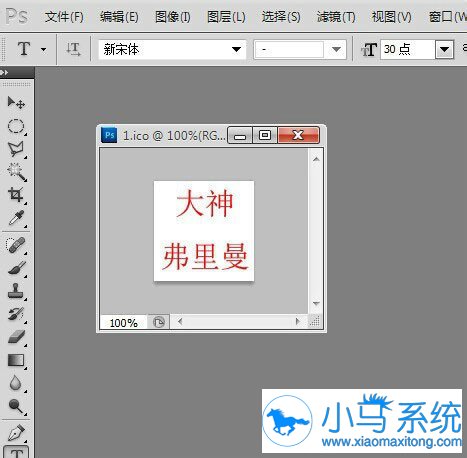Click the vertical scrollbar down arrow
This screenshot has height=458, width=467.
[x=316, y=303]
